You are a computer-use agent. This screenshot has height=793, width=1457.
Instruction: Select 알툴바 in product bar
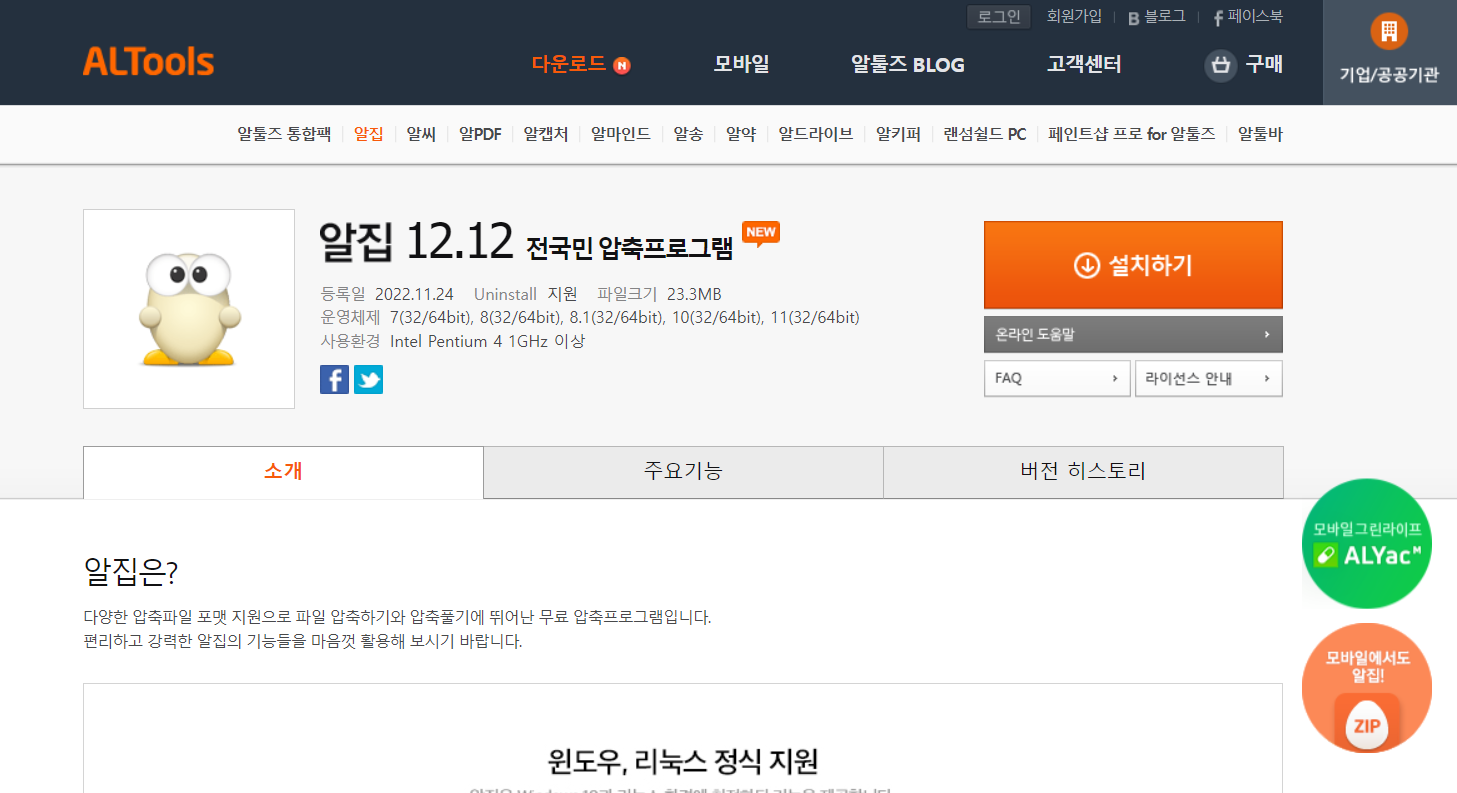(x=1260, y=134)
